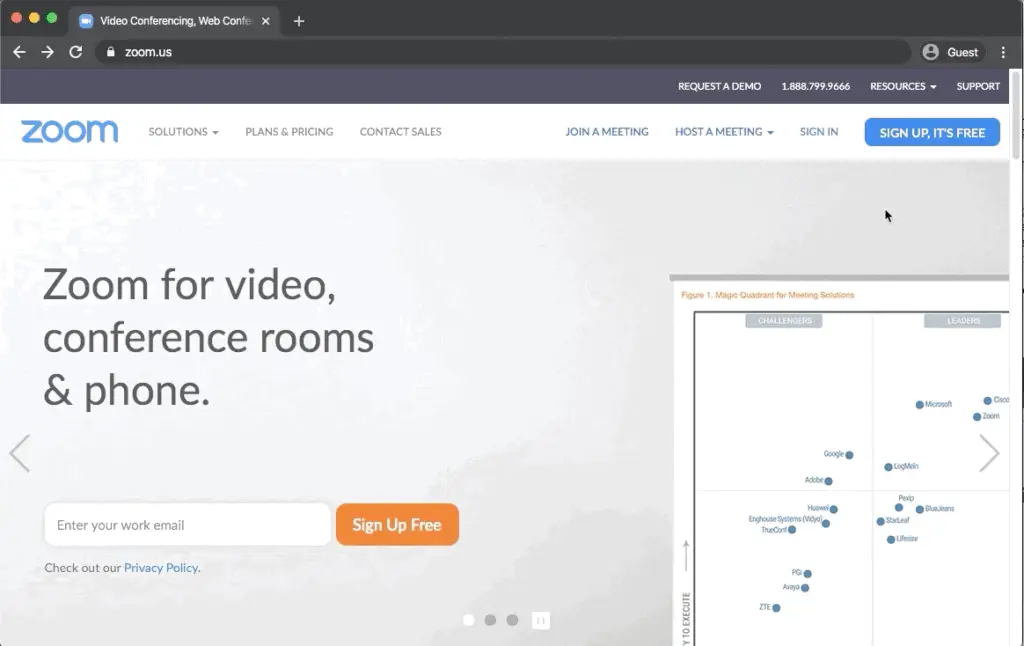Select the first carousel dot
Viewport: 1024px width, 646px height.
pyautogui.click(x=468, y=620)
